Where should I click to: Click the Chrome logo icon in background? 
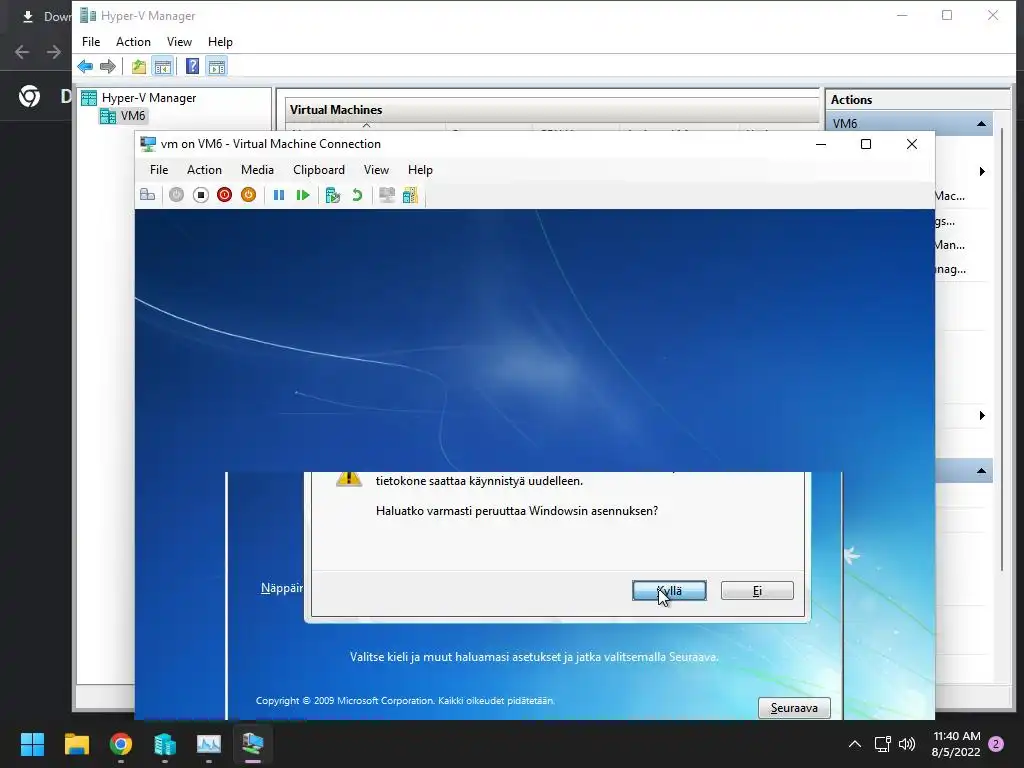(x=29, y=96)
